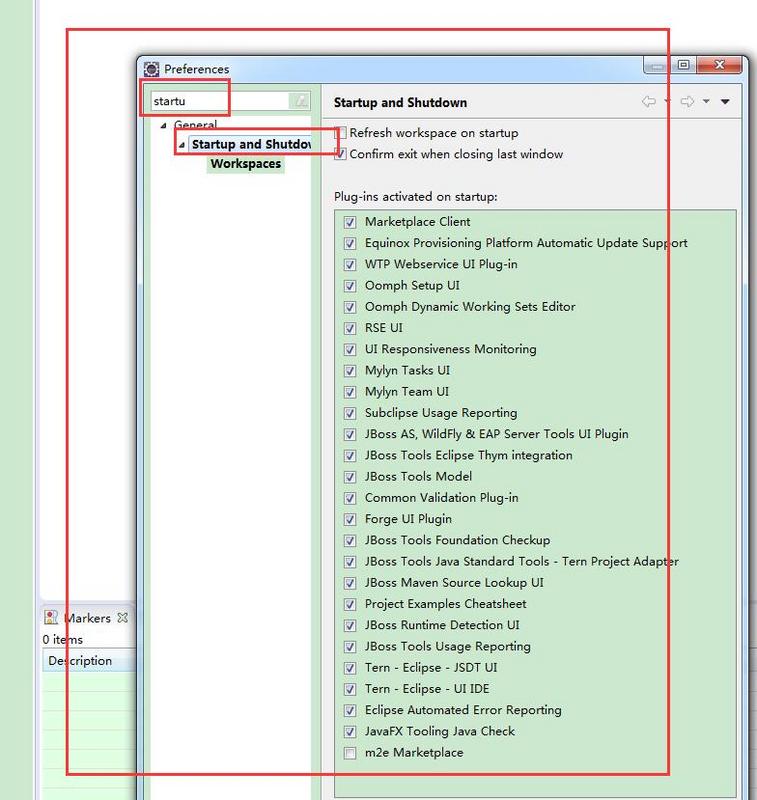
Task: Enable Refresh workspace on startup
Action: coord(341,133)
